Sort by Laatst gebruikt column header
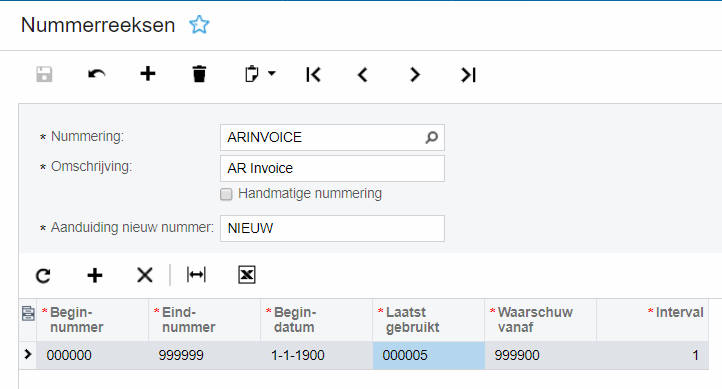Viewport: 722px width, 389px height. click(x=428, y=320)
